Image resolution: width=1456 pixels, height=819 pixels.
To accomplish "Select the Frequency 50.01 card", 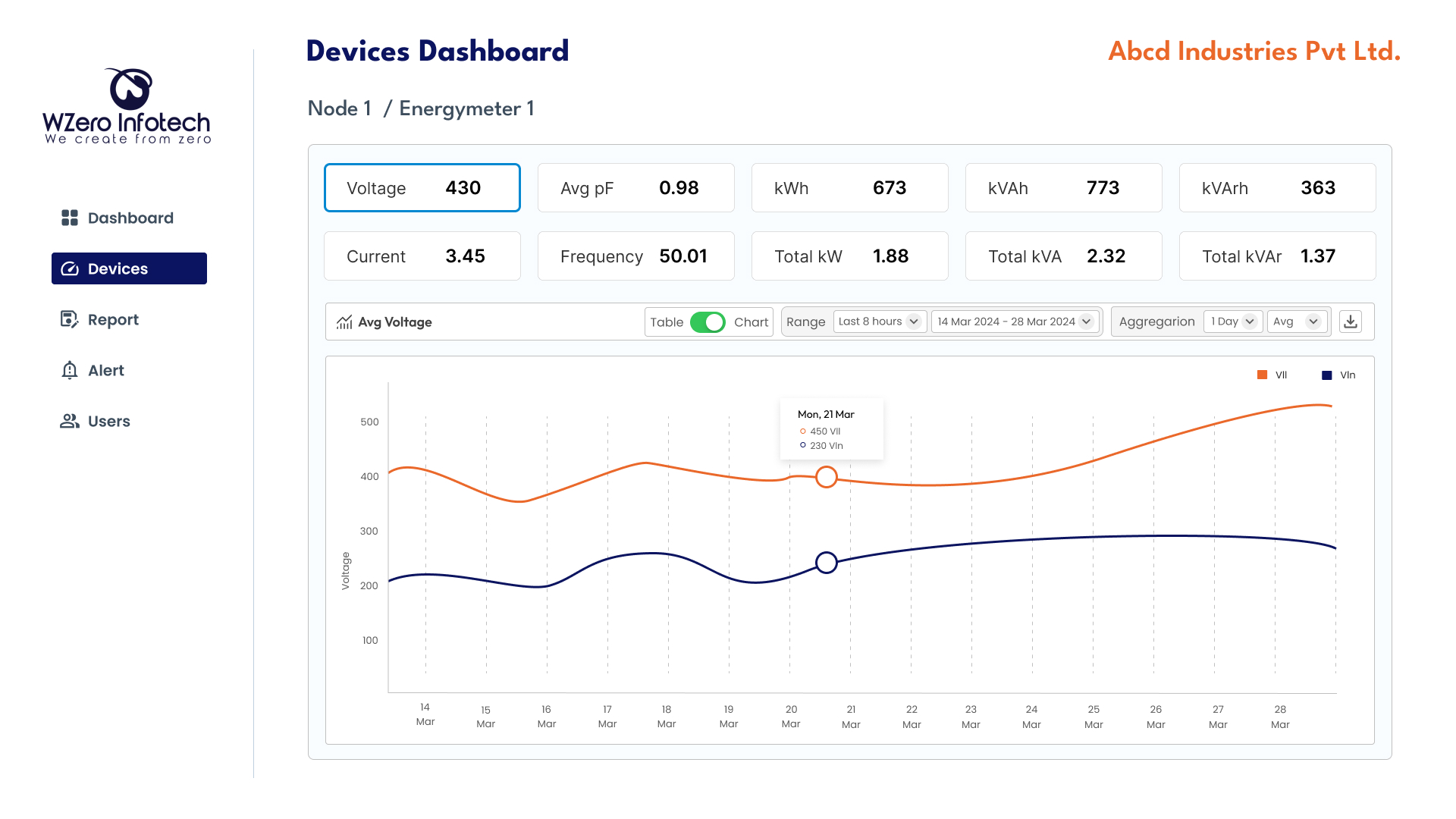I will [x=636, y=256].
